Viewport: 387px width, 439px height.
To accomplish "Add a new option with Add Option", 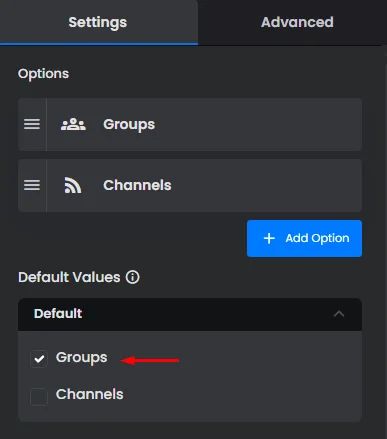I will click(x=304, y=238).
